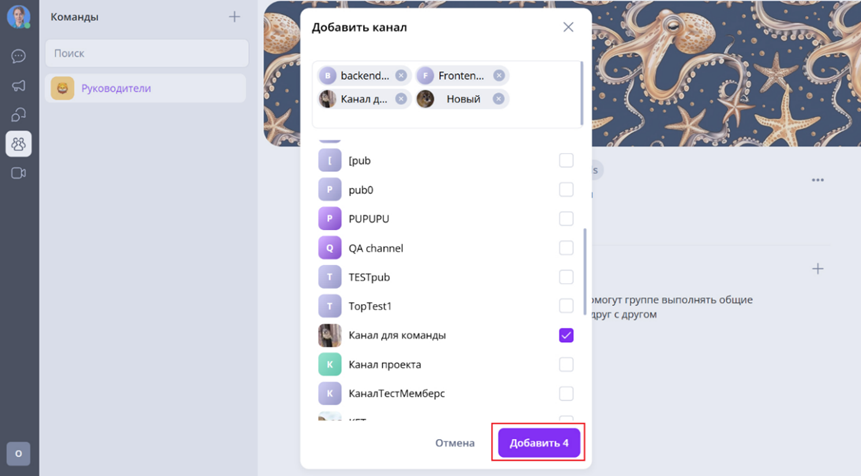Enable the Канал проекта checkbox
The height and width of the screenshot is (476, 861).
(566, 365)
